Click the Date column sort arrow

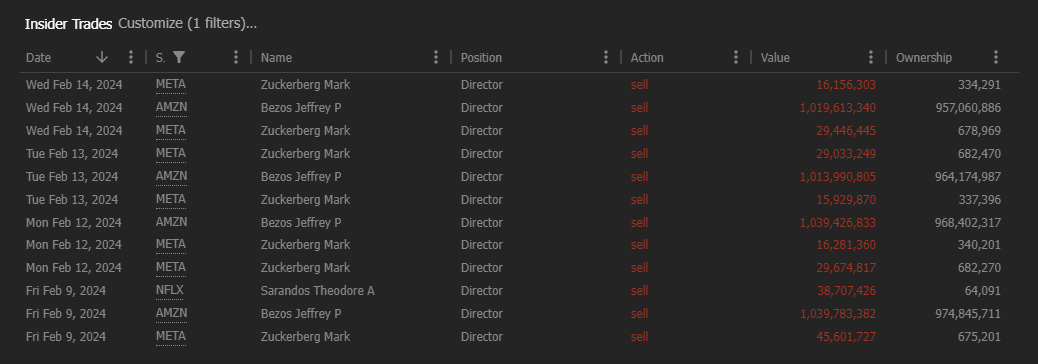click(102, 58)
